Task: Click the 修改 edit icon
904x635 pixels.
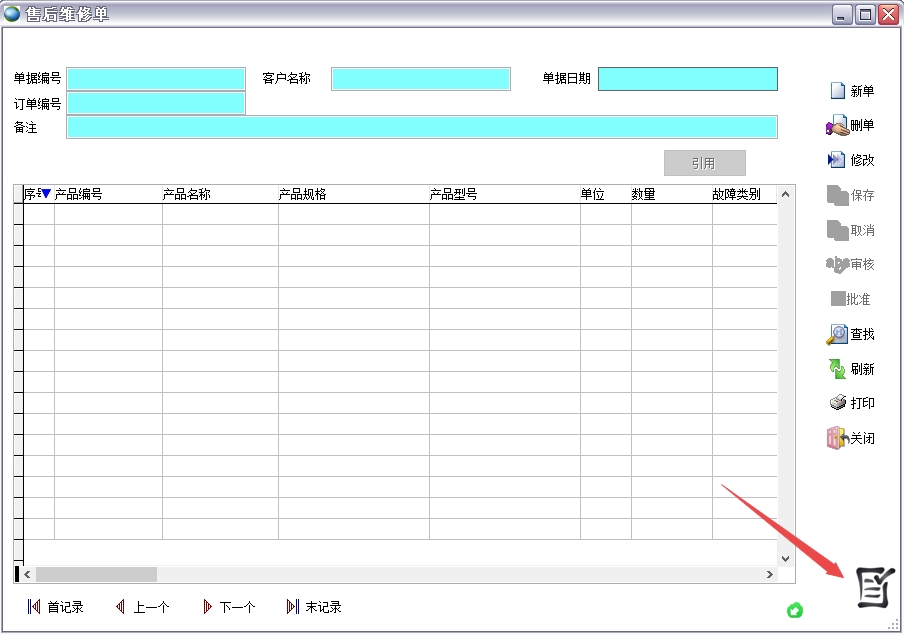Action: click(x=837, y=160)
